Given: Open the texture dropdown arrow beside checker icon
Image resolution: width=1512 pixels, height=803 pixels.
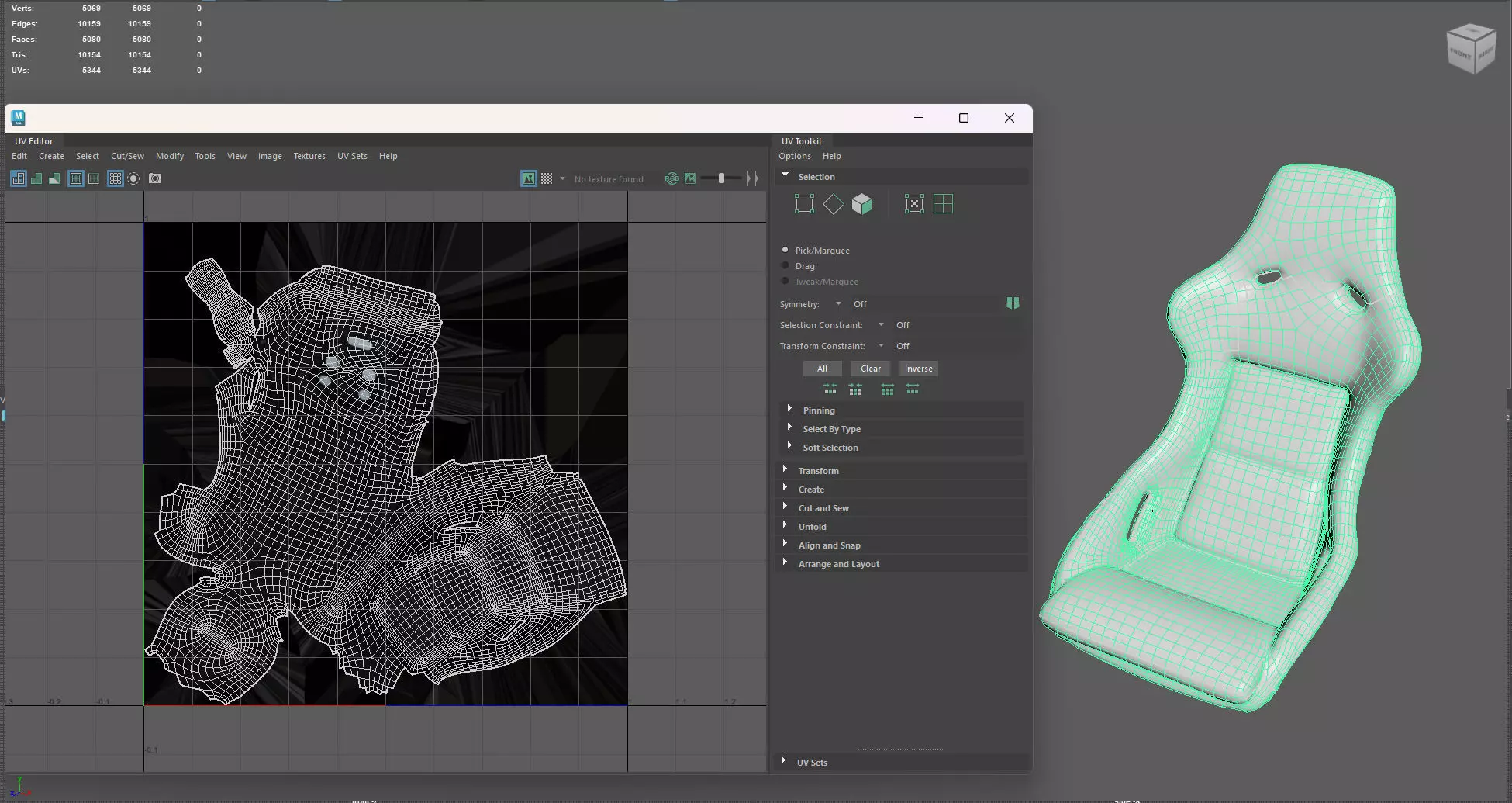Looking at the screenshot, I should point(562,178).
